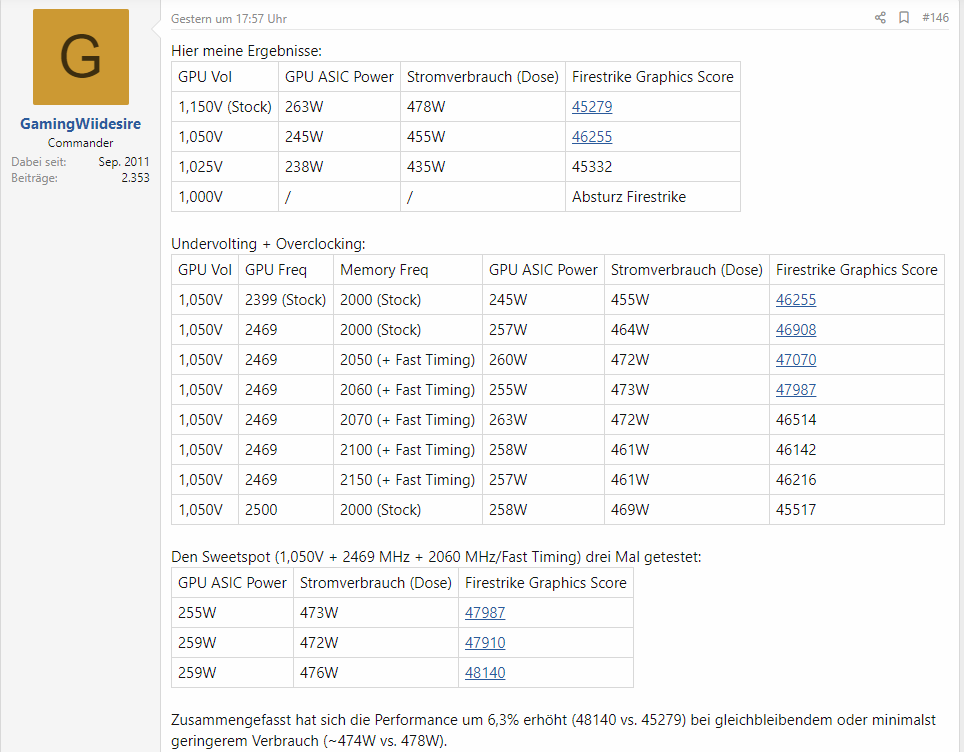This screenshot has width=964, height=752.
Task: Click the G avatar image
Action: coord(81,57)
